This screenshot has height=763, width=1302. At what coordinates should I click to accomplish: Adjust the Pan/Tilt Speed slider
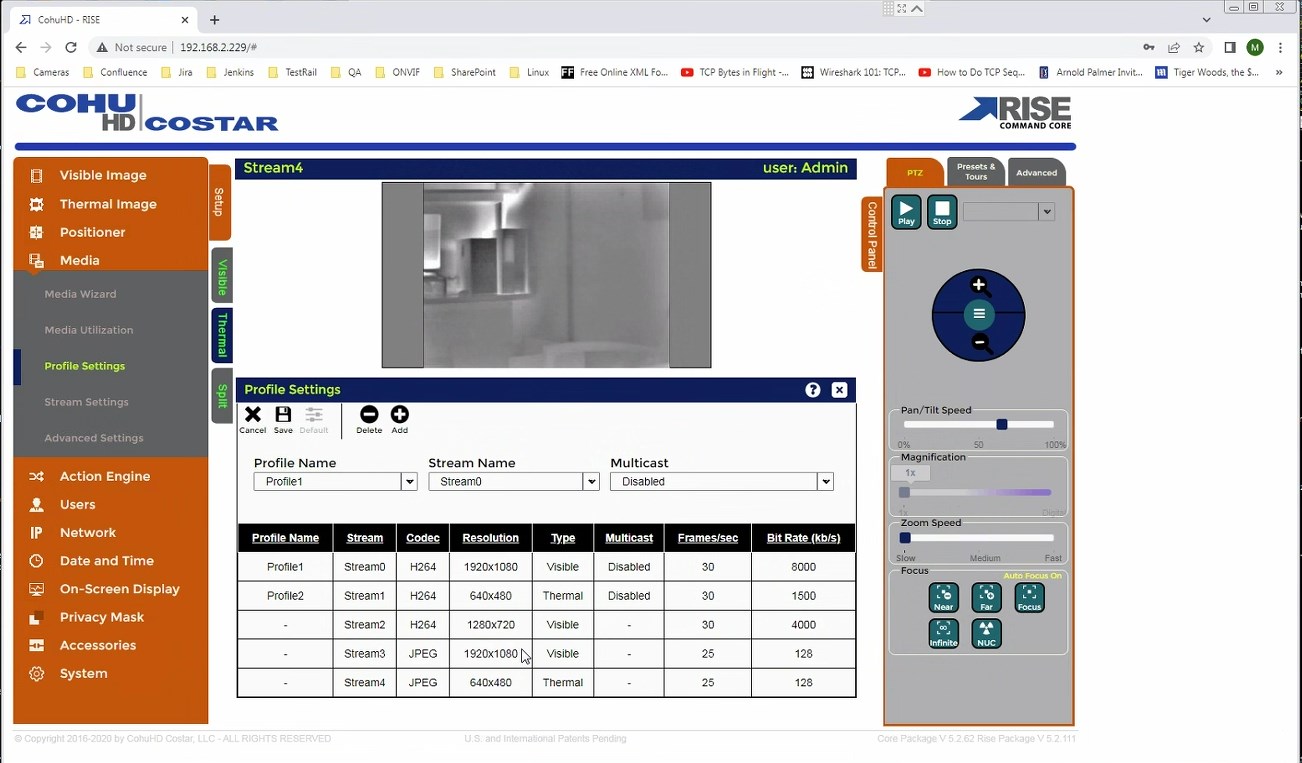pyautogui.click(x=1001, y=425)
